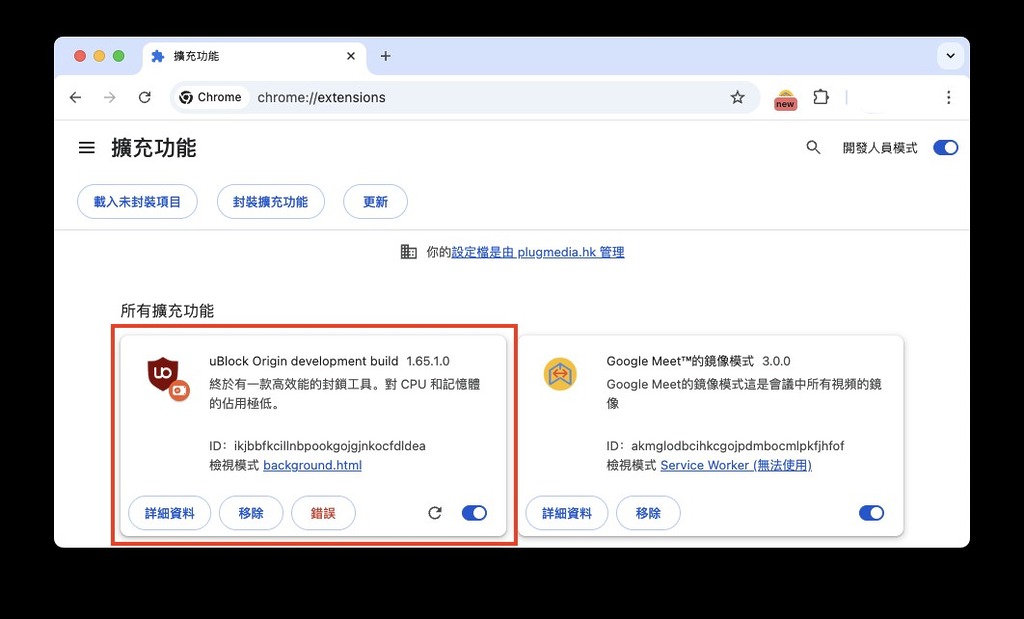Open the plugmedia.hk managed profile link
1024x619 pixels.
(x=537, y=252)
